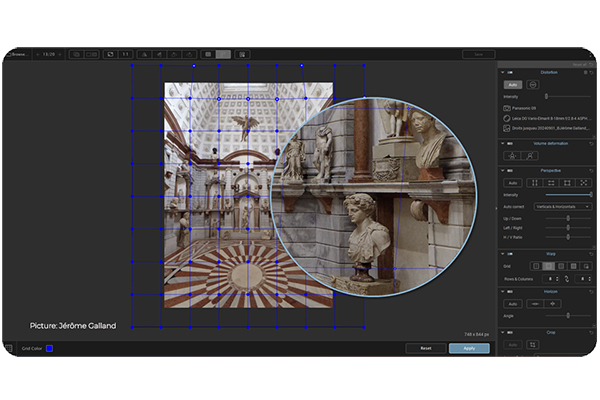Open the Grid Color blue swatch
The height and width of the screenshot is (400, 600).
[49, 348]
